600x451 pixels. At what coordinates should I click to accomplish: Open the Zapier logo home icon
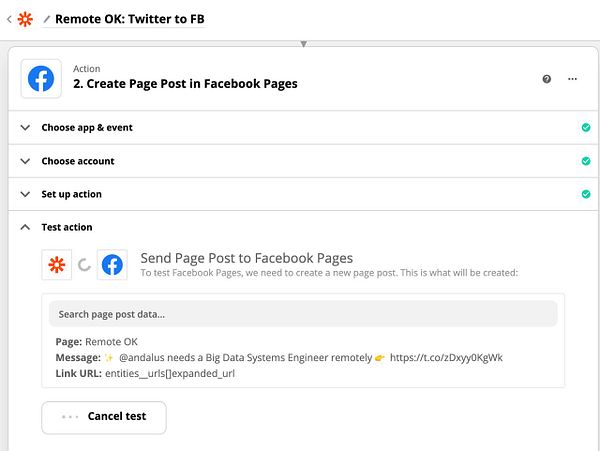24,19
